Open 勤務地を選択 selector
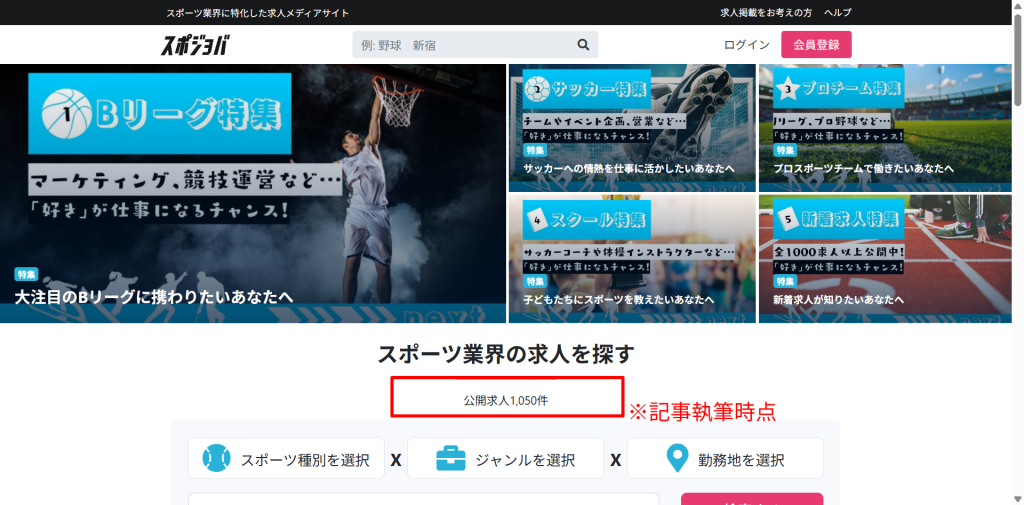Screen dimensions: 1024x505 tap(725, 459)
